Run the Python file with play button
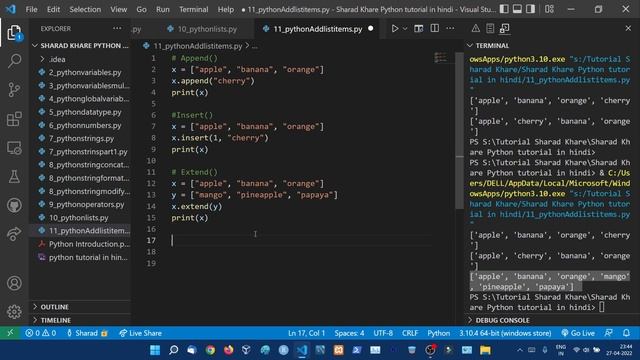Viewport: 640px width, 360px height. [395, 29]
